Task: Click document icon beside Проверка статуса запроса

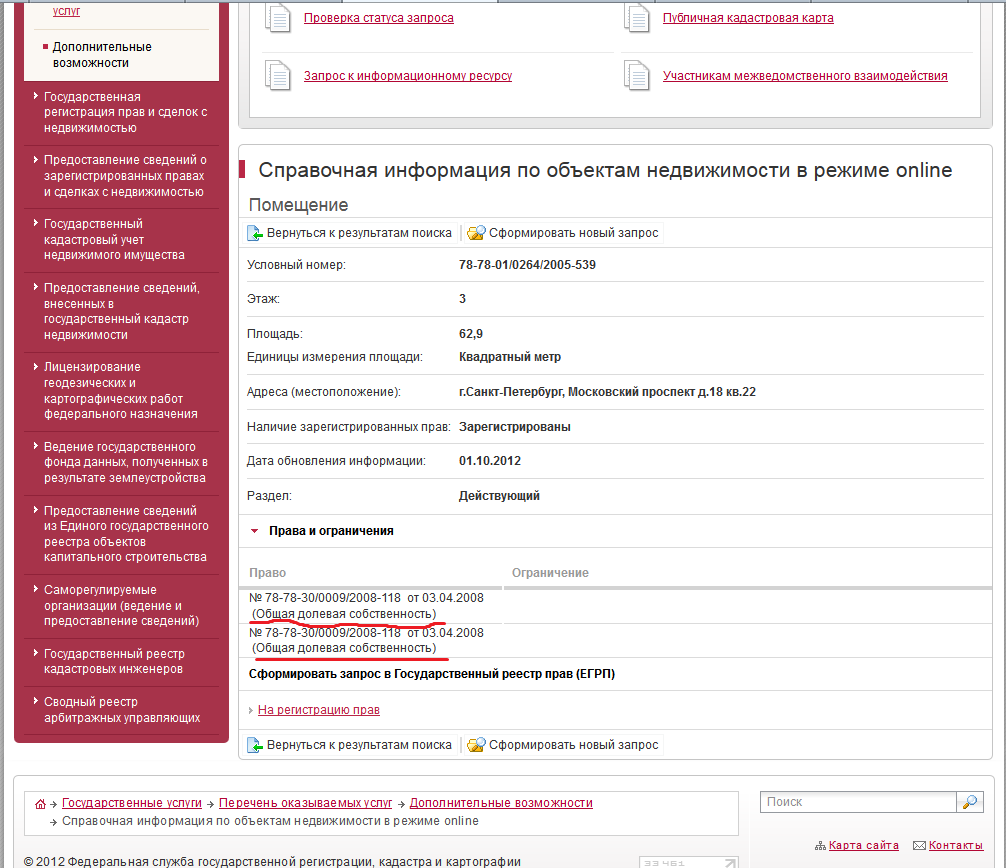Action: [x=277, y=18]
